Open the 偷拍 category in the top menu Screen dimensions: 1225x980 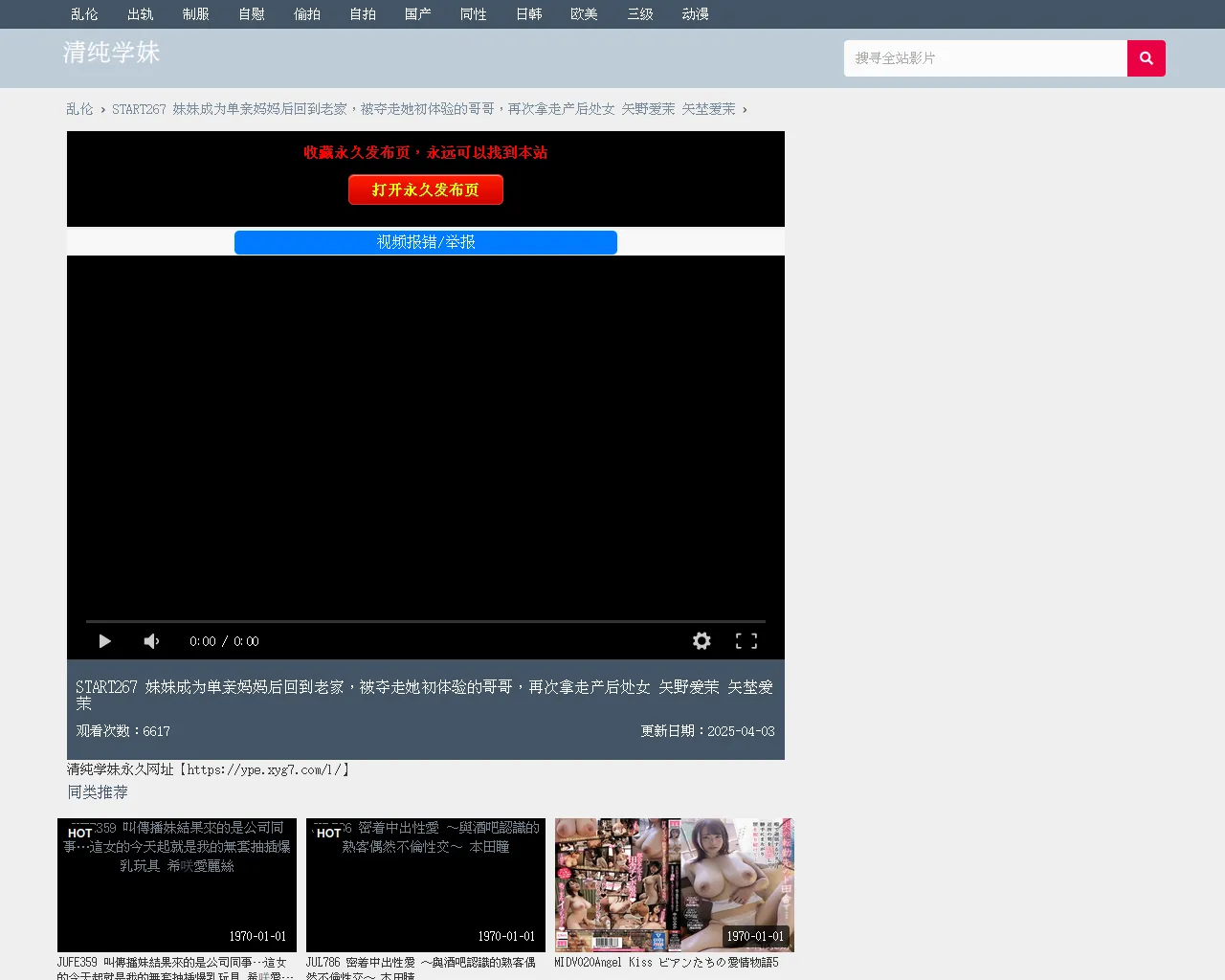[x=307, y=14]
